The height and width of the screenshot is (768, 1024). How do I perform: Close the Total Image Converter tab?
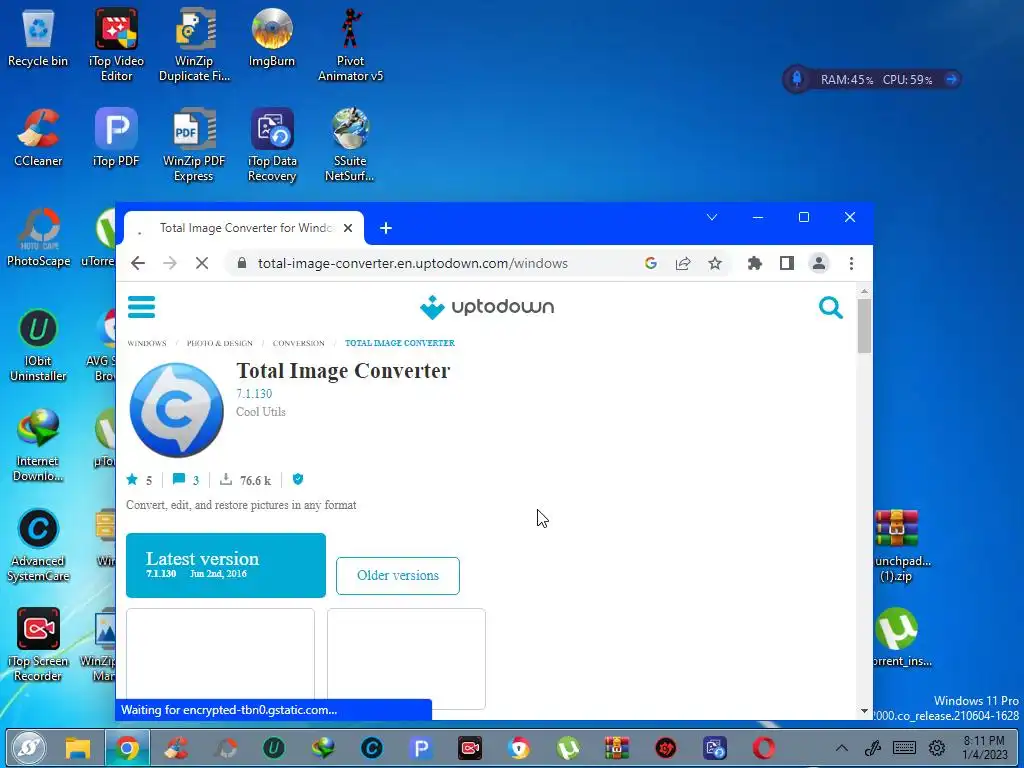[x=348, y=228]
